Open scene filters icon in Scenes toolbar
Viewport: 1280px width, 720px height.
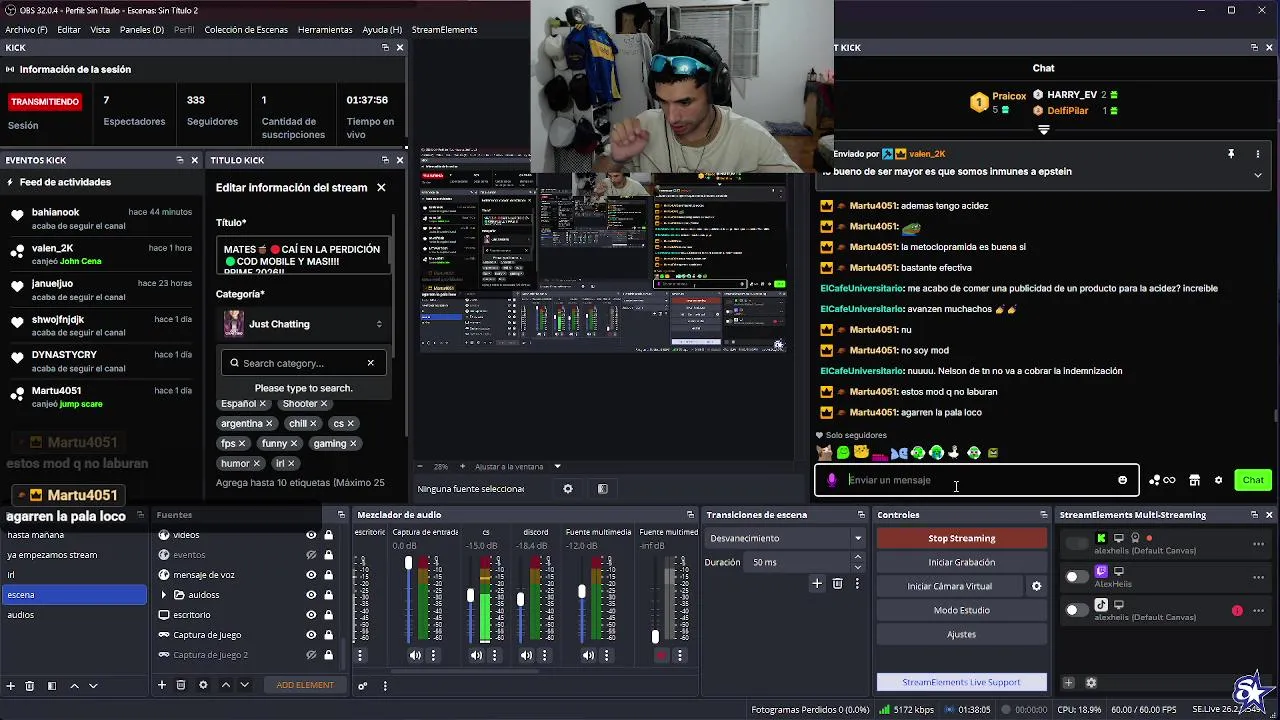click(x=52, y=686)
